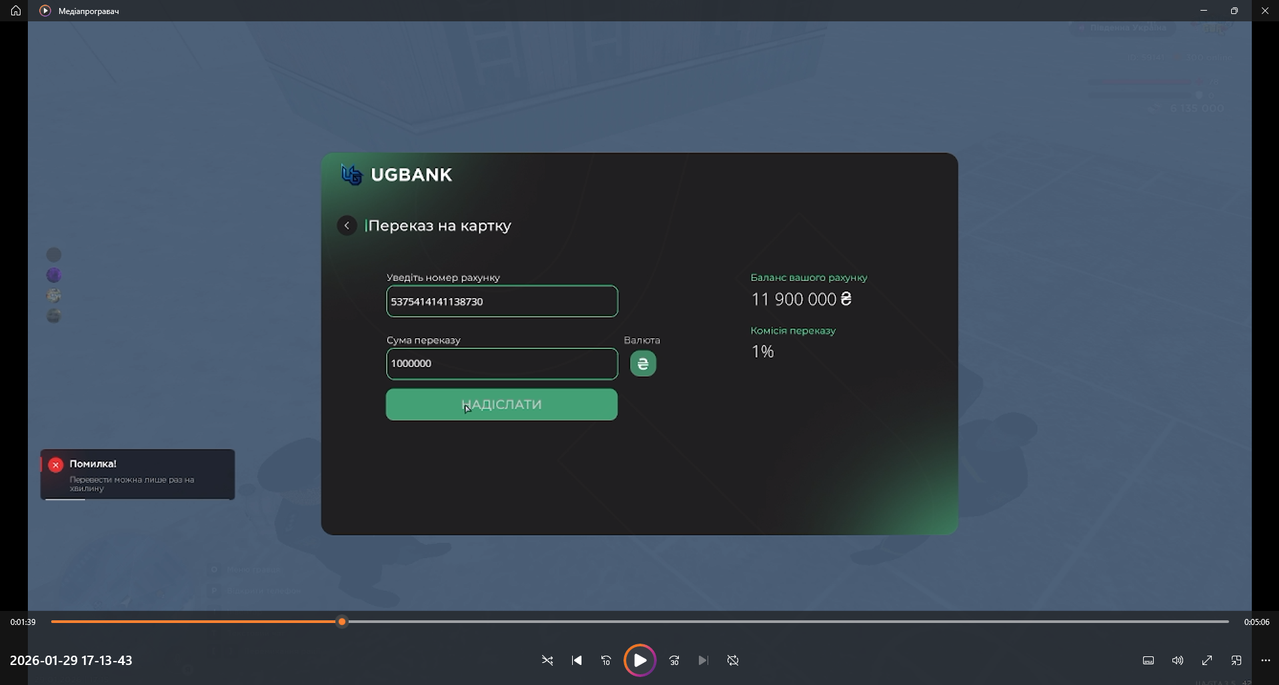
Task: Click the back arrow beside Переказ на картку
Action: tap(347, 225)
